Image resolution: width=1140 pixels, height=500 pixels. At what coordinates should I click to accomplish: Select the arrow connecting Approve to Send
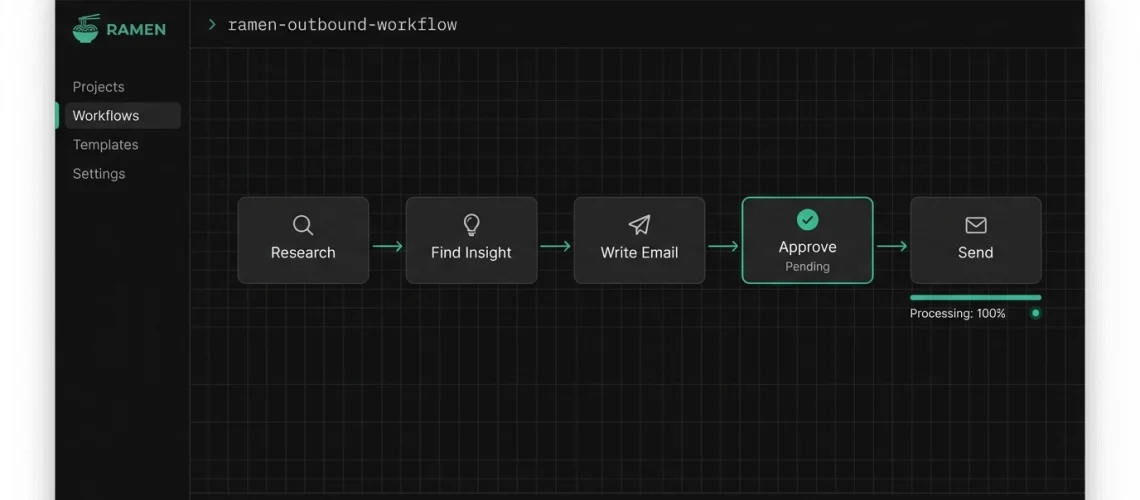pyautogui.click(x=891, y=246)
